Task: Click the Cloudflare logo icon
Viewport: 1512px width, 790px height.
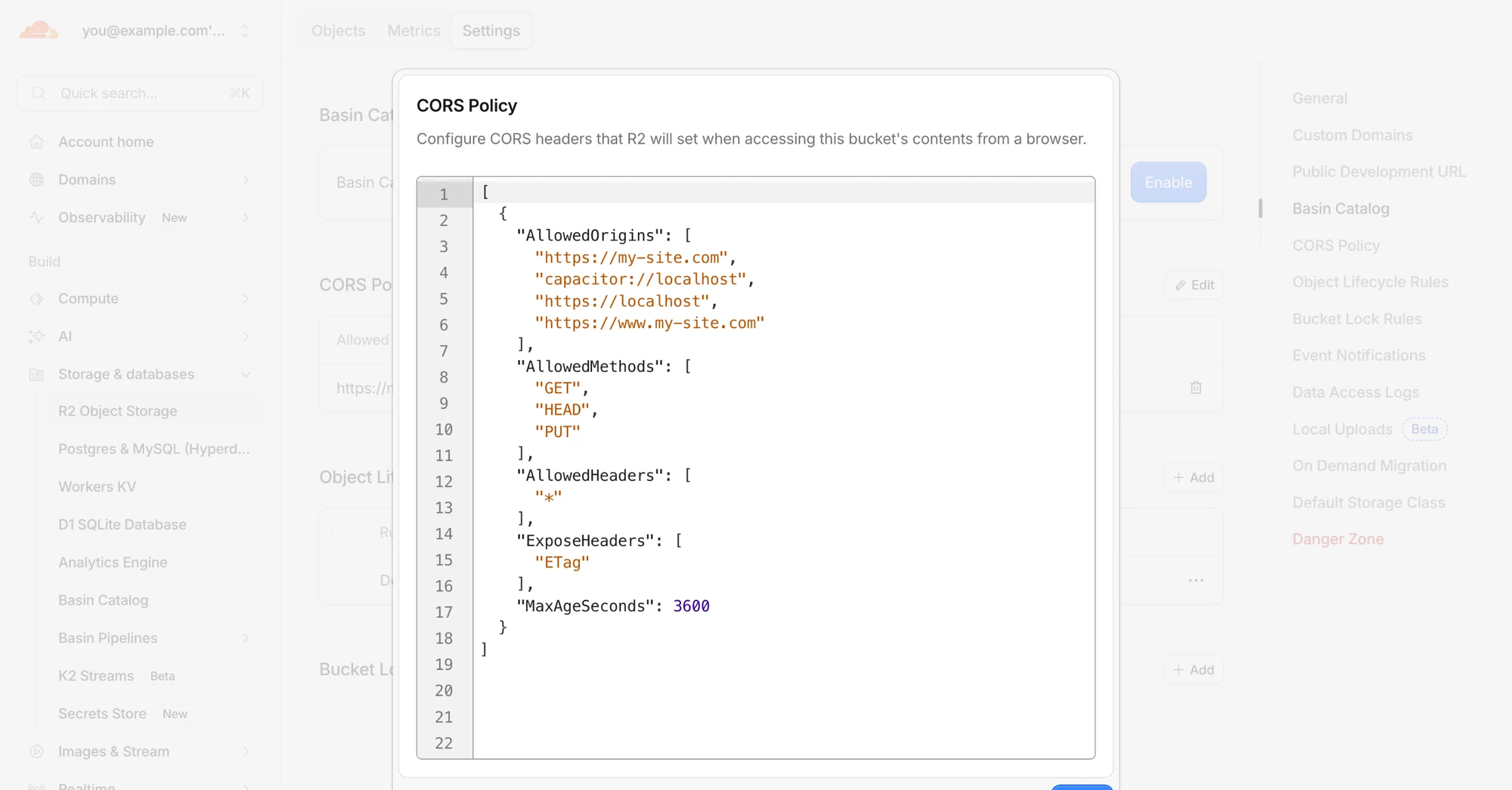Action: (x=39, y=30)
